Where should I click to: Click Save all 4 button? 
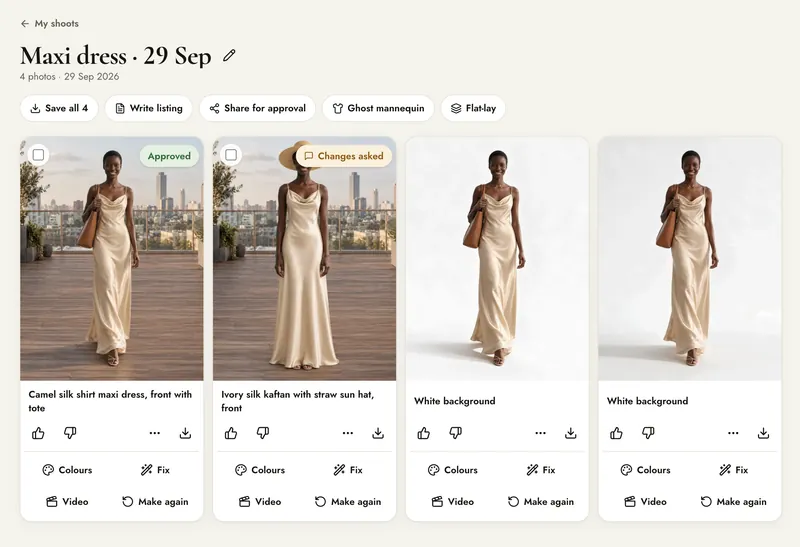tap(59, 108)
